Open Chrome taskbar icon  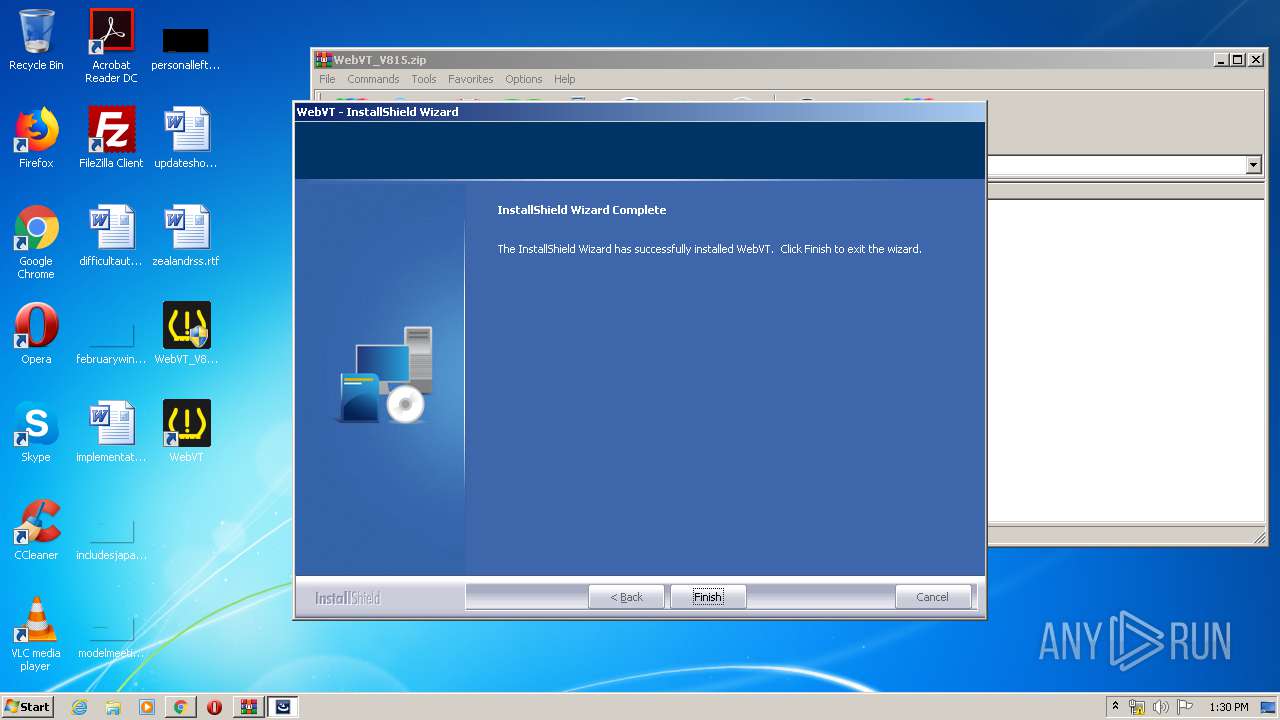tap(180, 707)
